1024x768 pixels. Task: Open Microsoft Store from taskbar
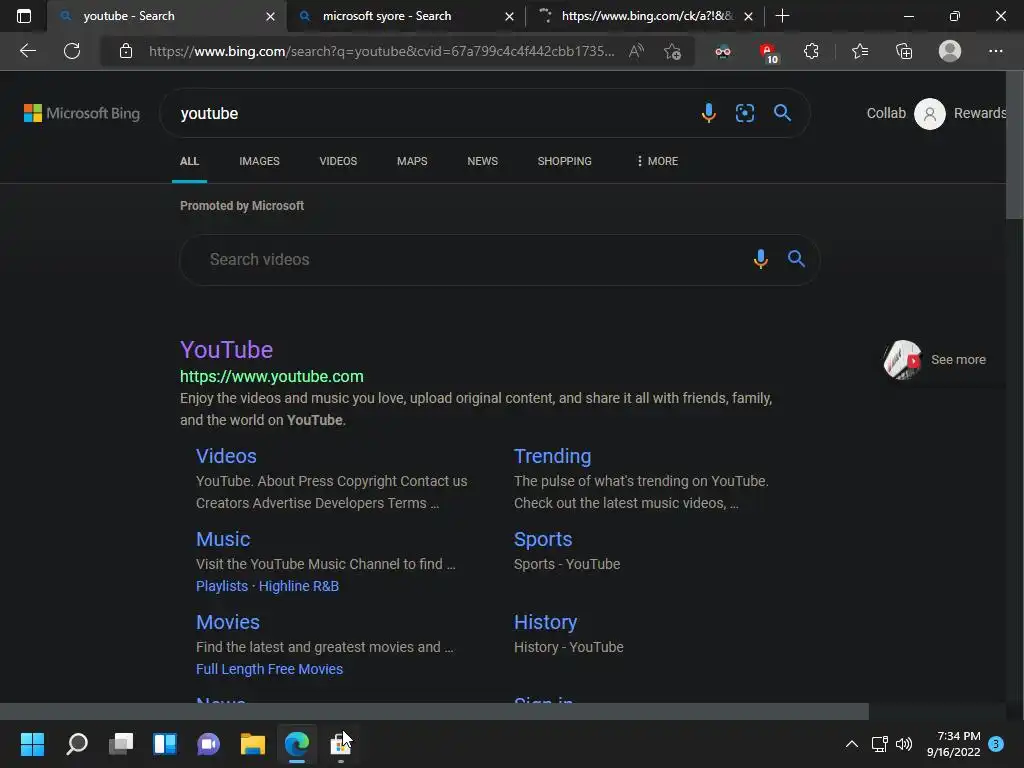pos(340,744)
